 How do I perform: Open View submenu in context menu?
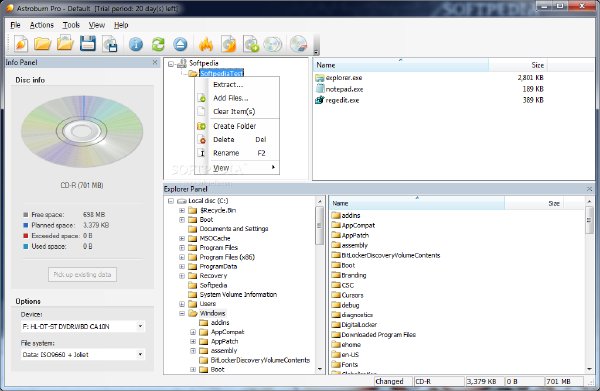click(237, 168)
